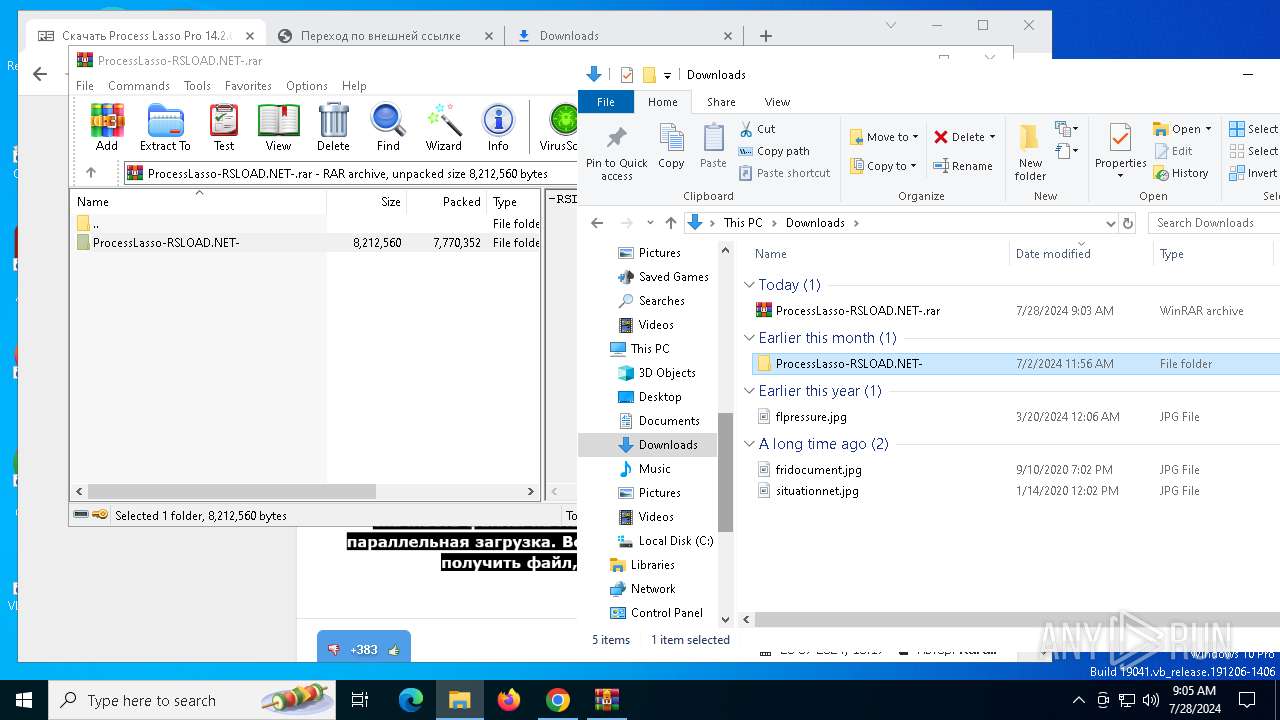Click the Test icon in WinRAR toolbar

(x=224, y=127)
